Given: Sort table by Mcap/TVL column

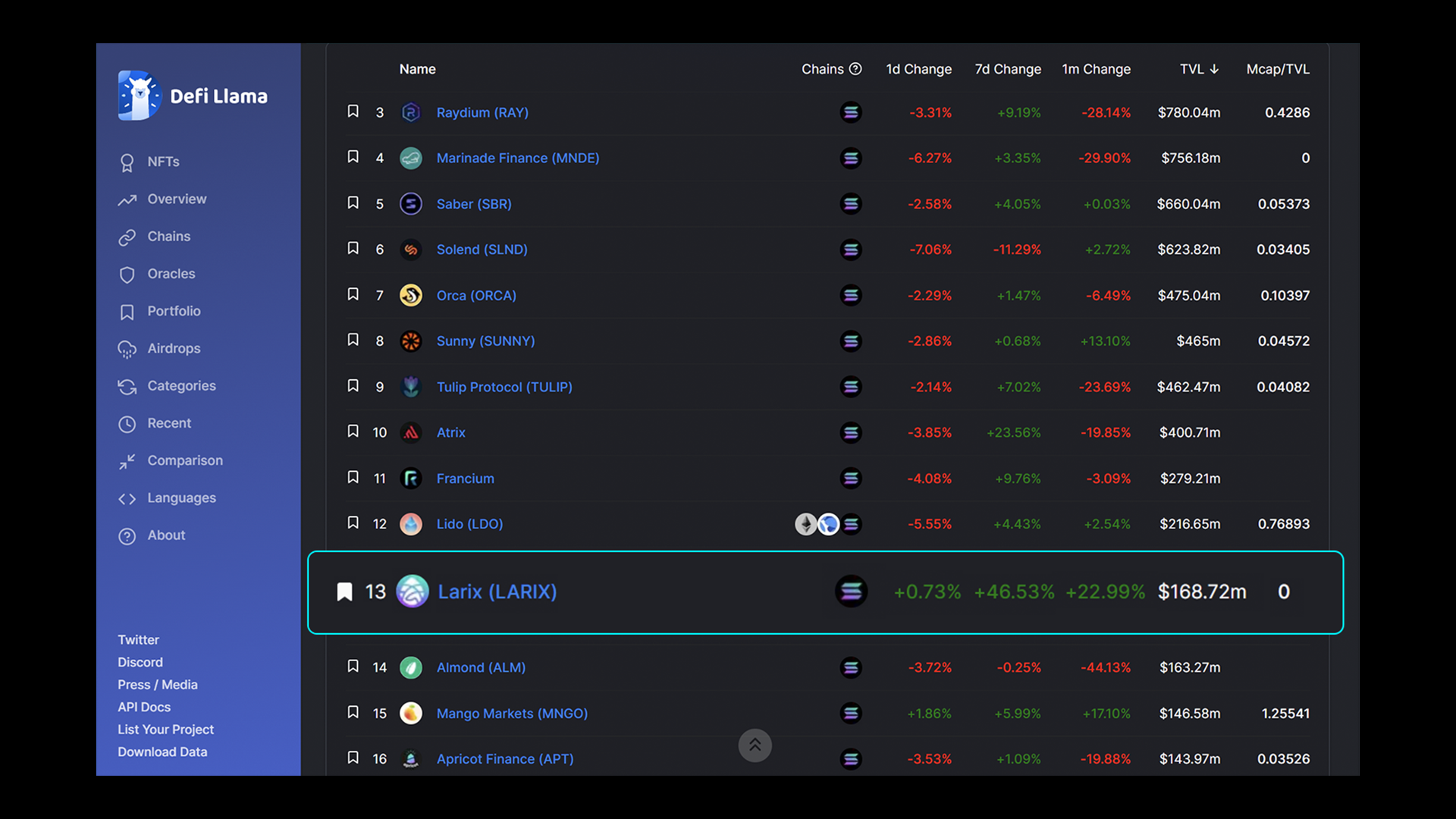Looking at the screenshot, I should (1278, 69).
